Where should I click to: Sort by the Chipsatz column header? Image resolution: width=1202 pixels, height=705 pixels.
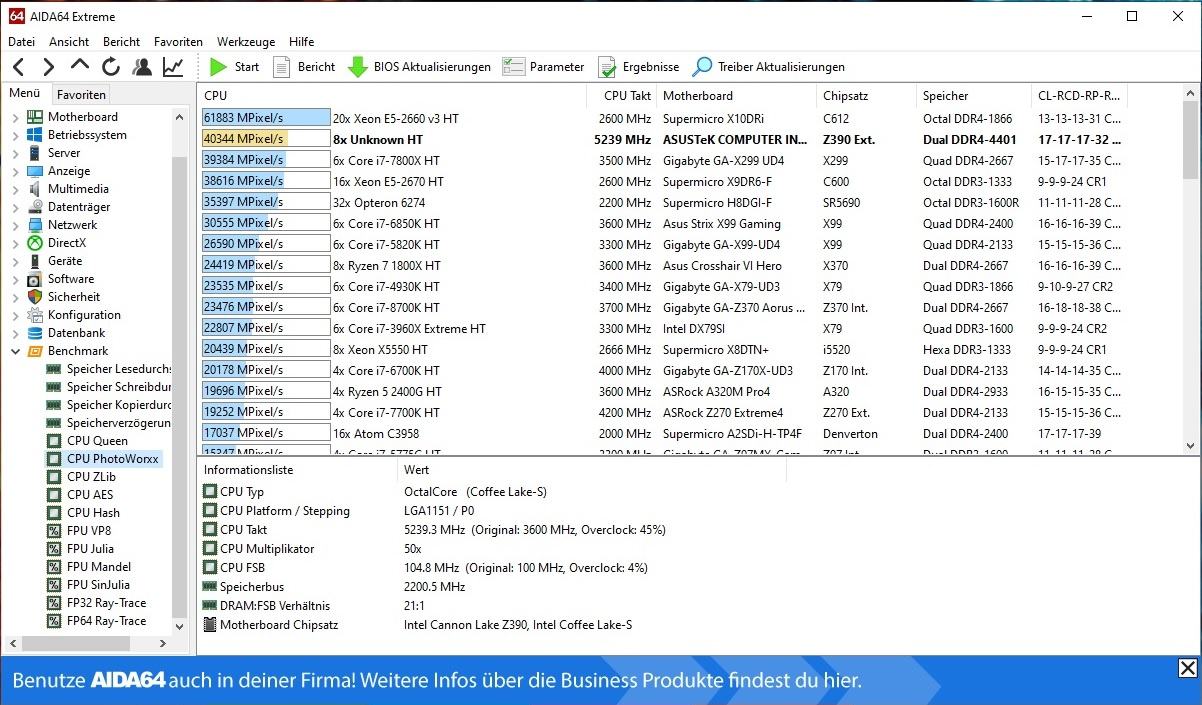(x=866, y=96)
